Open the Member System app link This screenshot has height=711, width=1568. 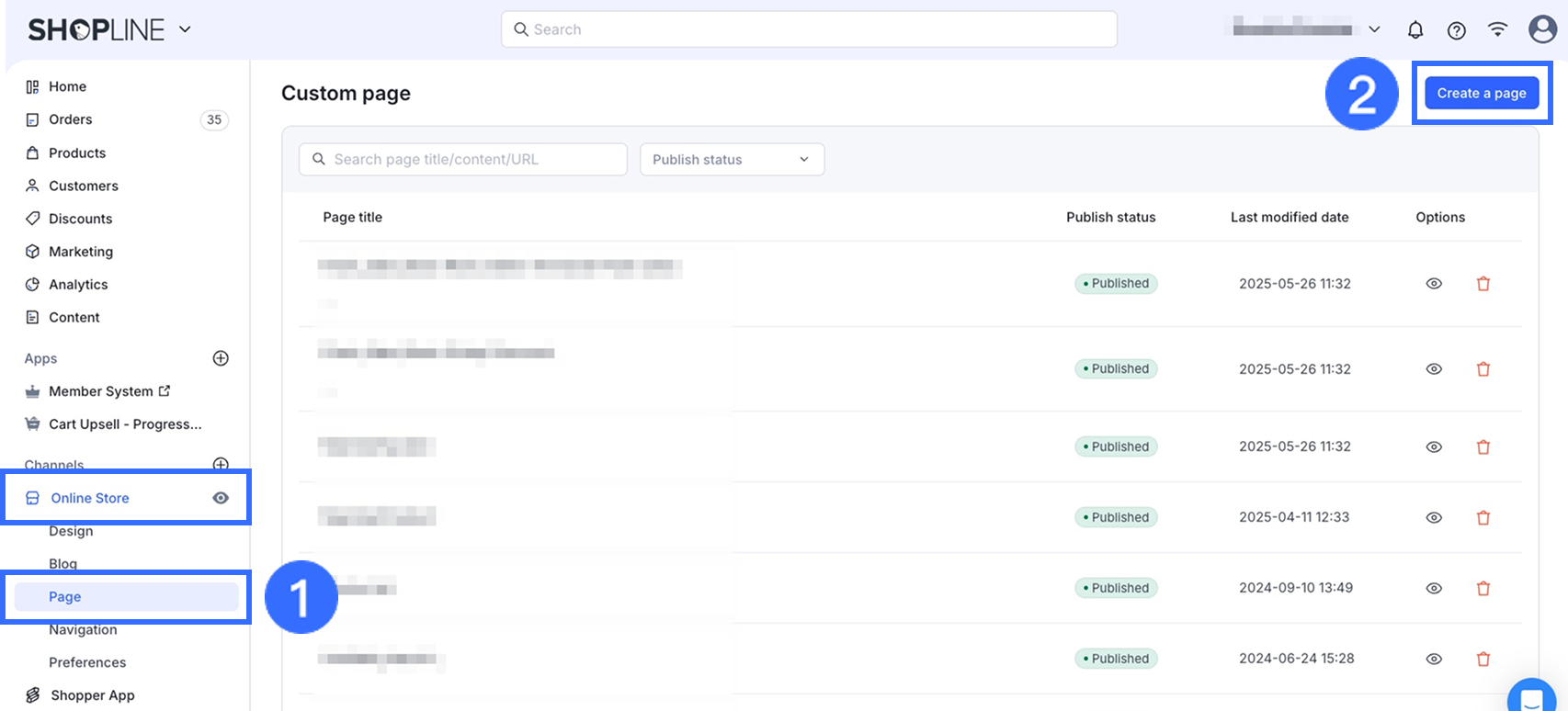point(101,391)
